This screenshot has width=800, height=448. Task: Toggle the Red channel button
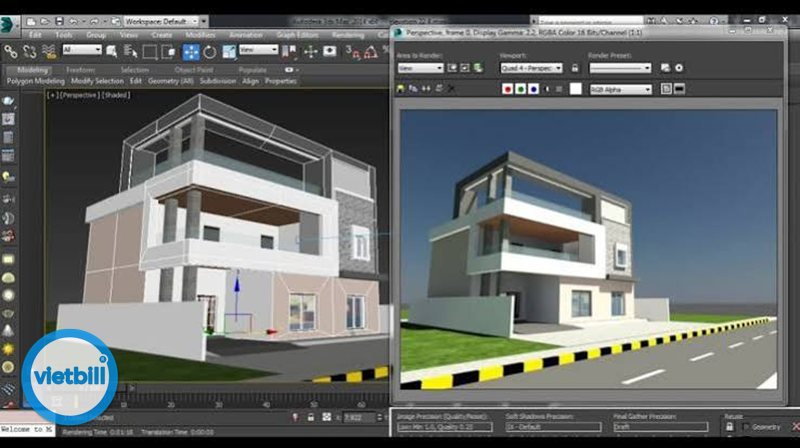click(x=507, y=89)
